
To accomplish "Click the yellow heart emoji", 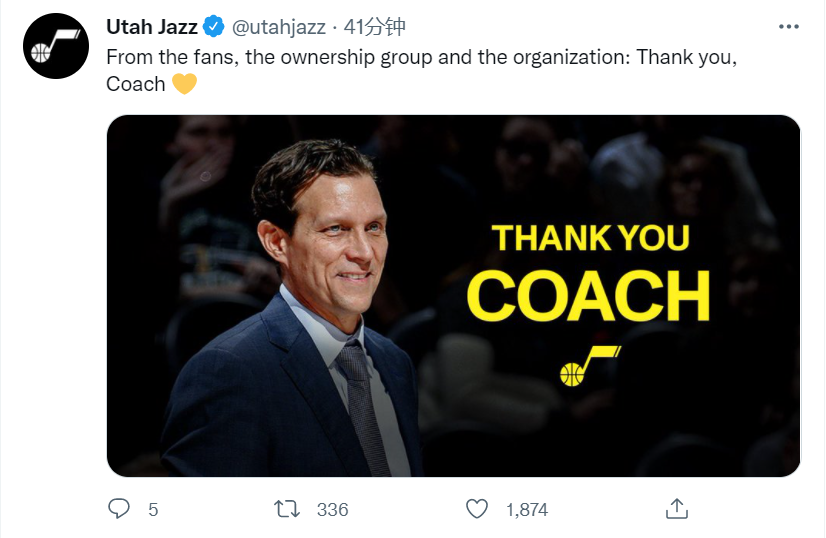I will pyautogui.click(x=184, y=84).
